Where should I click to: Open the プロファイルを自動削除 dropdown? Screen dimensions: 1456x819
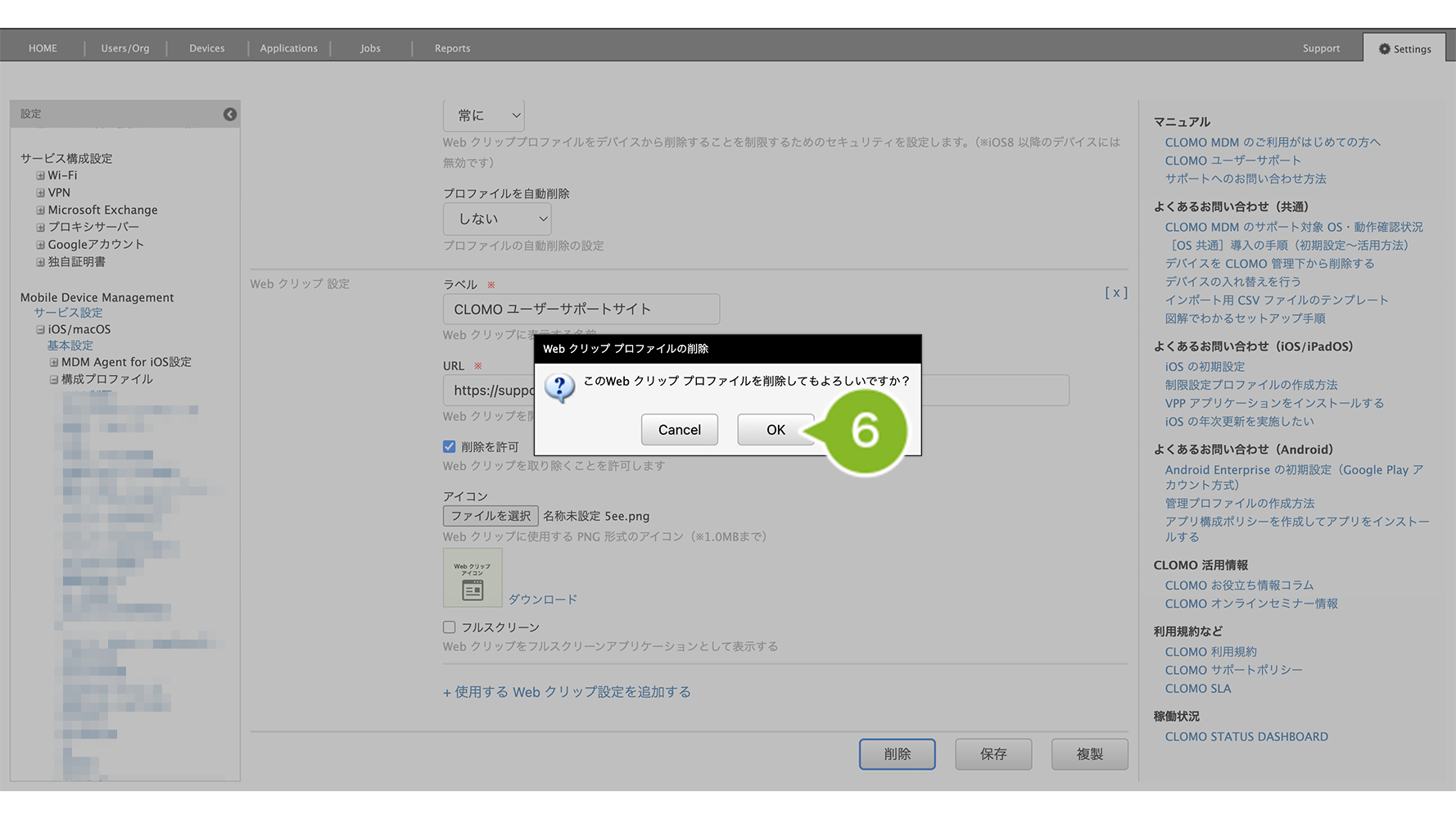497,219
